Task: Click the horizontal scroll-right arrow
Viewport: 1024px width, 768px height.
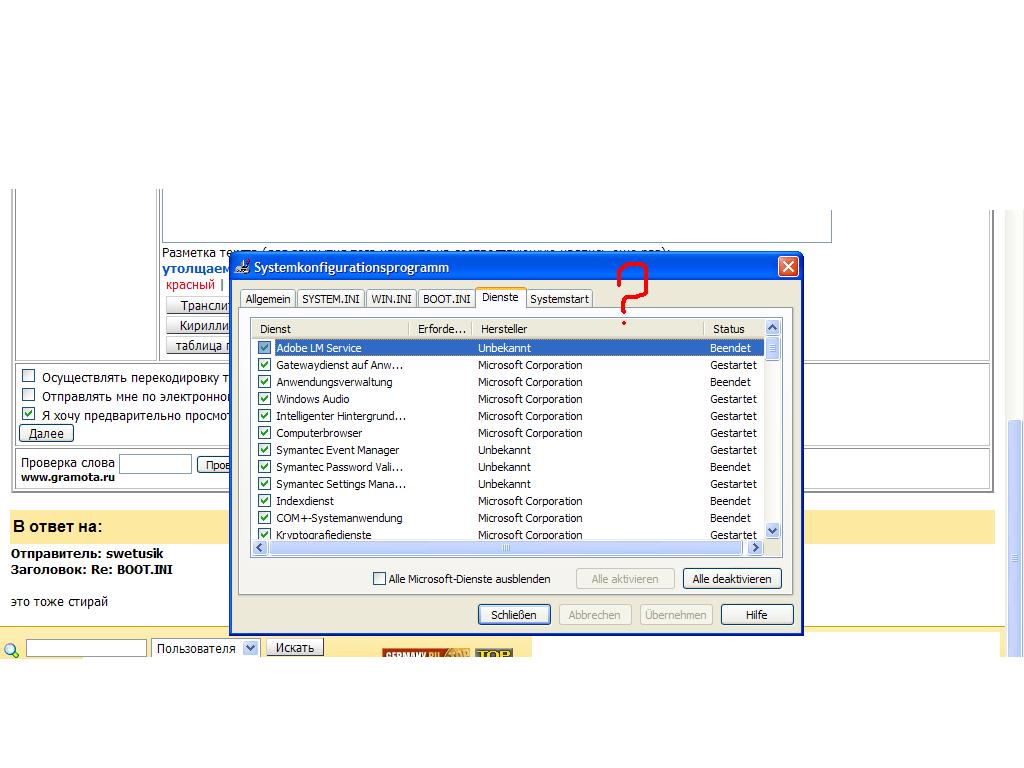Action: [x=755, y=548]
